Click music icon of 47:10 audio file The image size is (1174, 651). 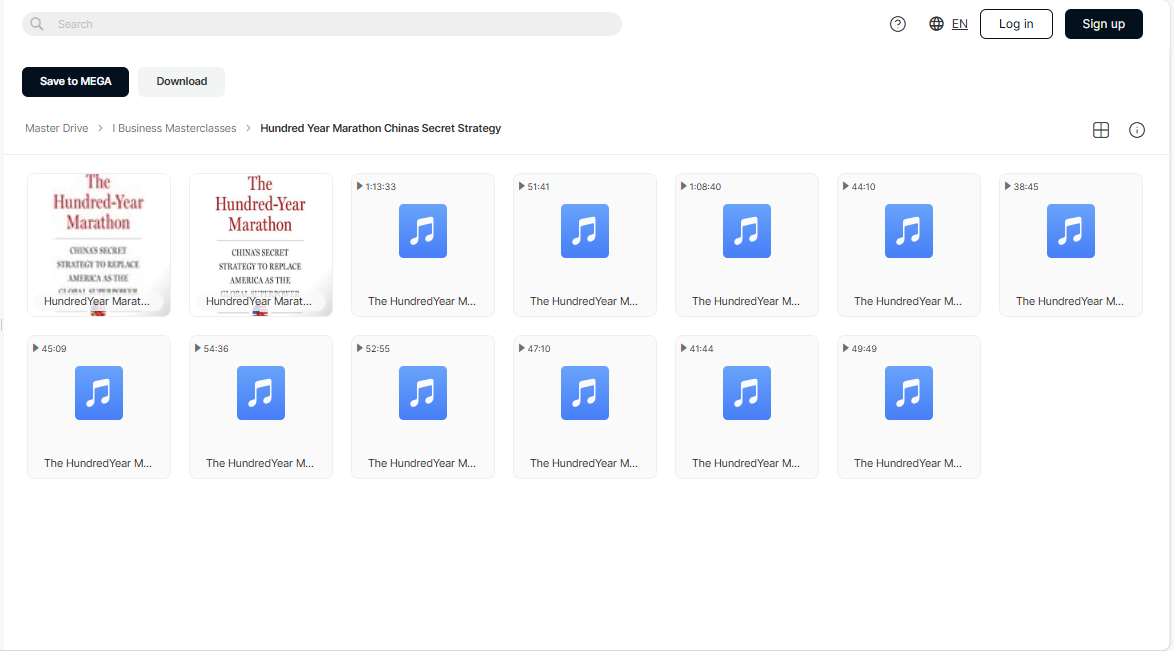pyautogui.click(x=585, y=393)
